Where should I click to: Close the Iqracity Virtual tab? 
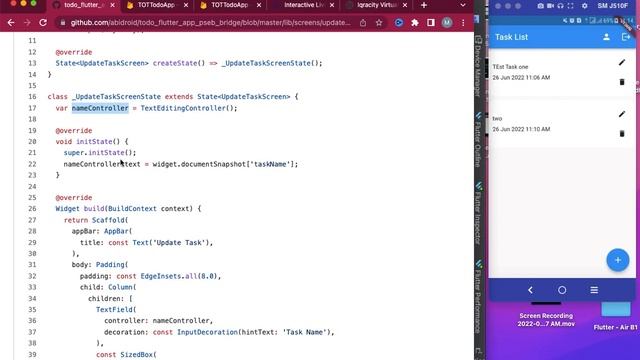[404, 5]
